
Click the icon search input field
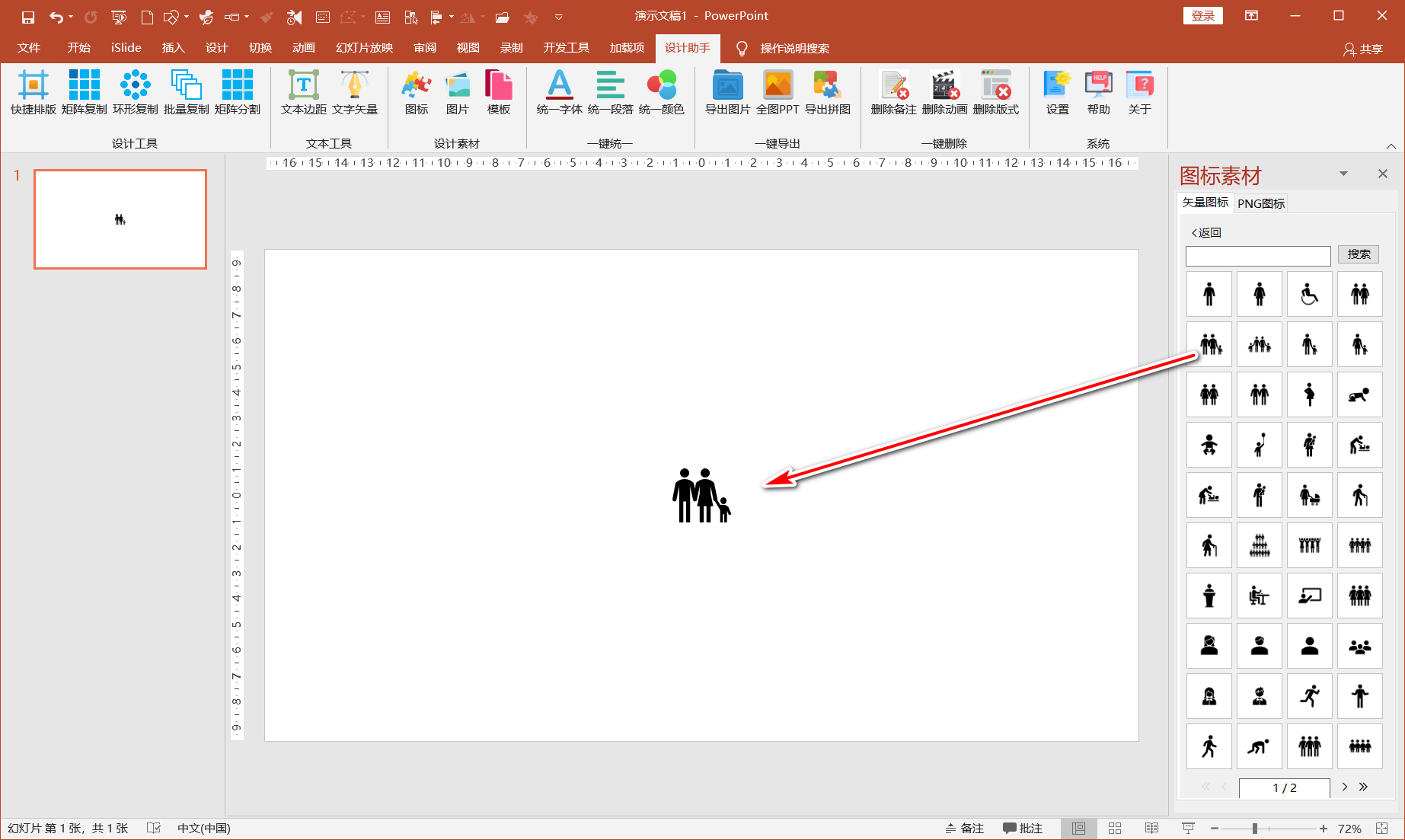pyautogui.click(x=1258, y=256)
